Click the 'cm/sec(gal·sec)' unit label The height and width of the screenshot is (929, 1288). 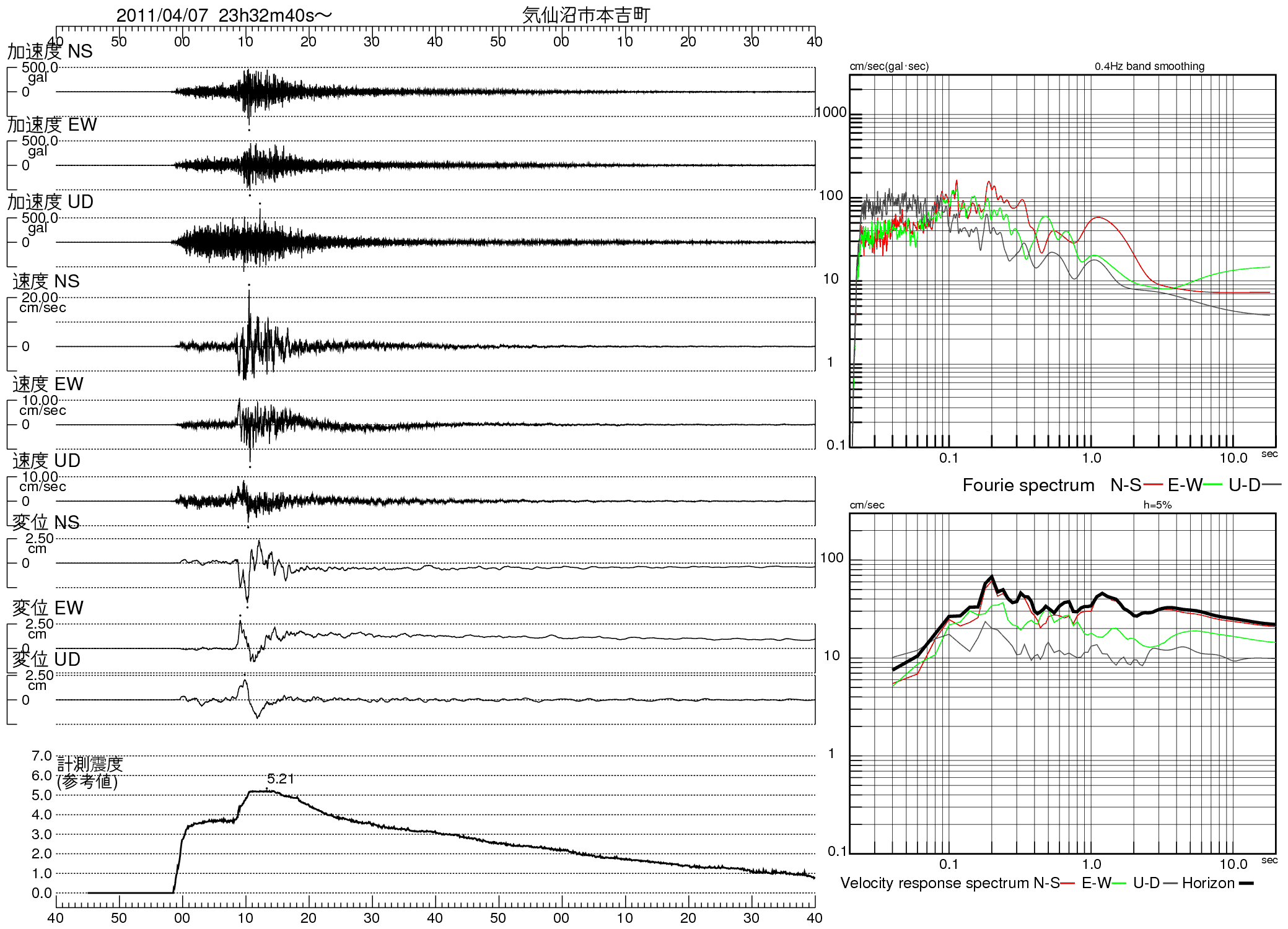(889, 66)
